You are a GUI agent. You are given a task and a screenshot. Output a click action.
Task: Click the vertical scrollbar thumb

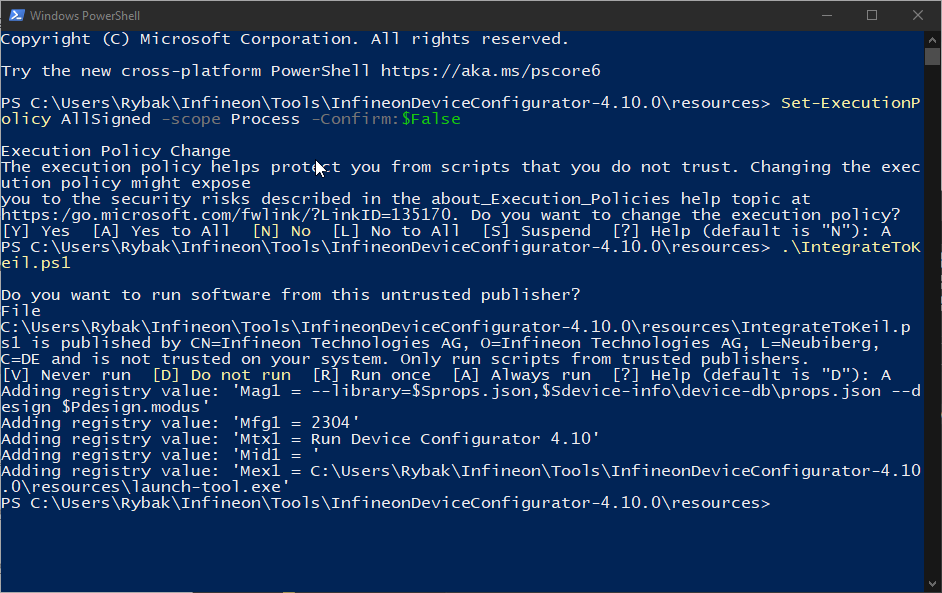[932, 56]
